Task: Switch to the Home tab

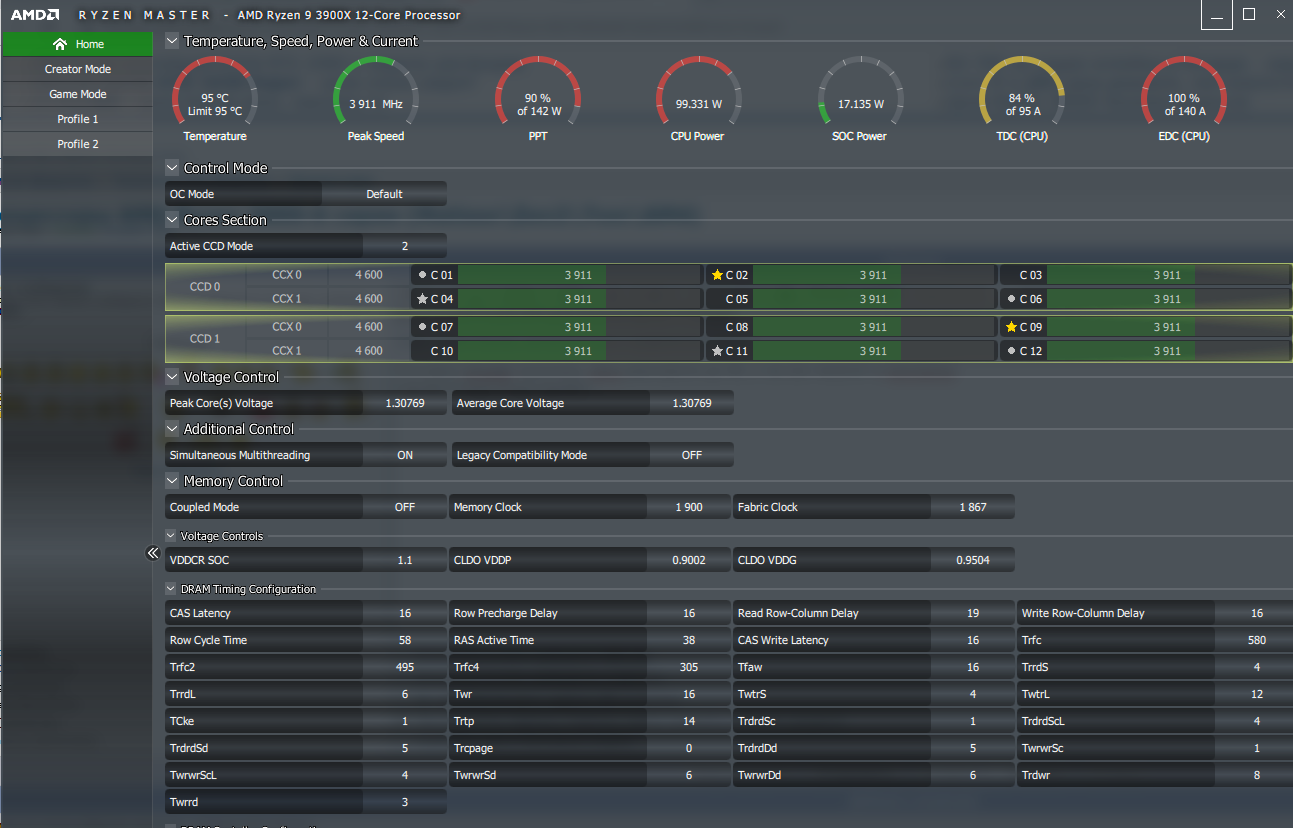Action: pos(77,44)
